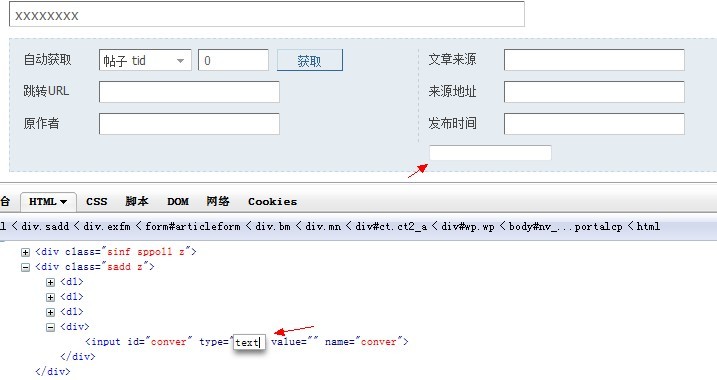Focus the 文章来源 input field

(x=594, y=60)
